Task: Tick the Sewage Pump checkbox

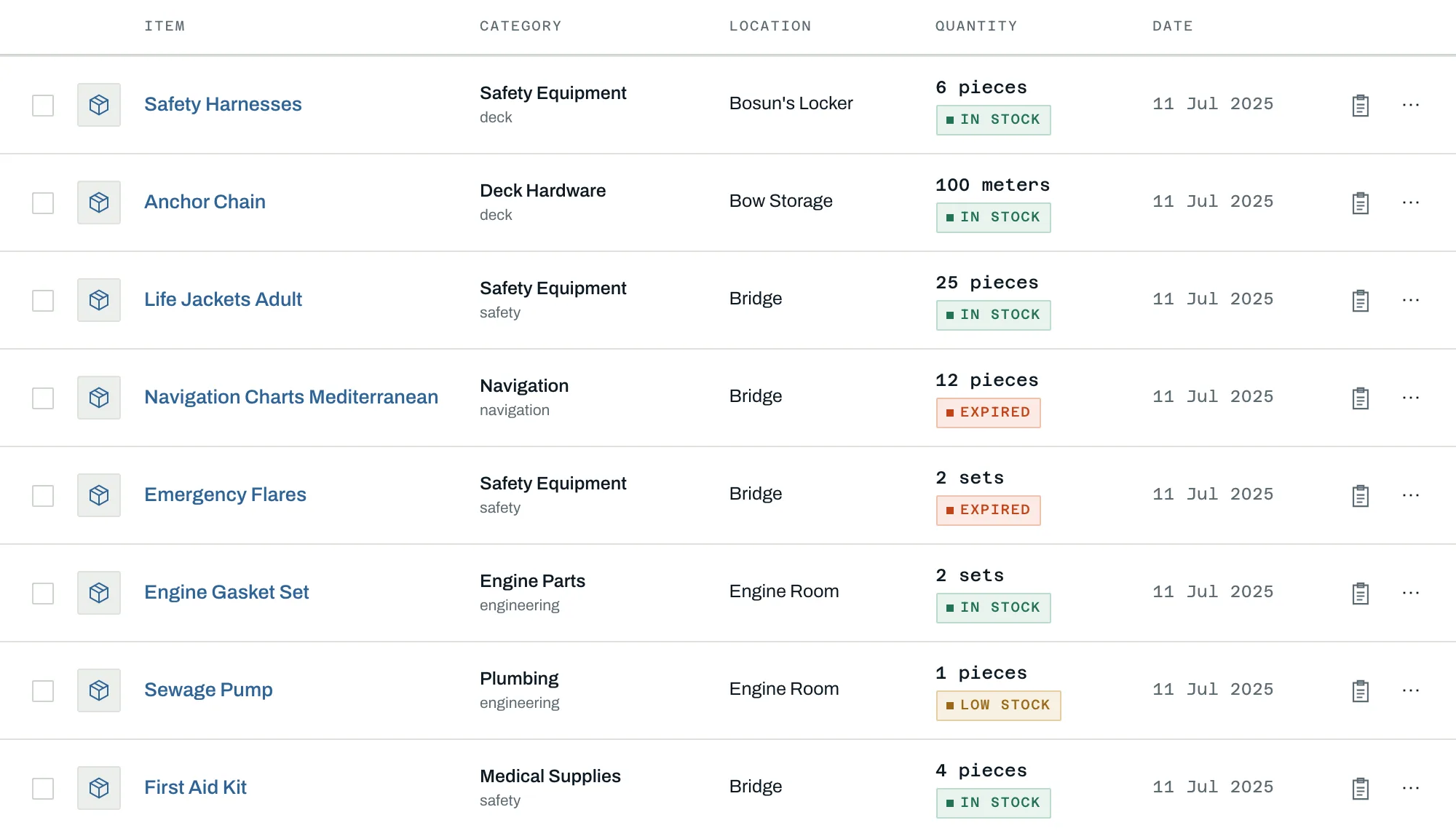Action: click(x=43, y=690)
